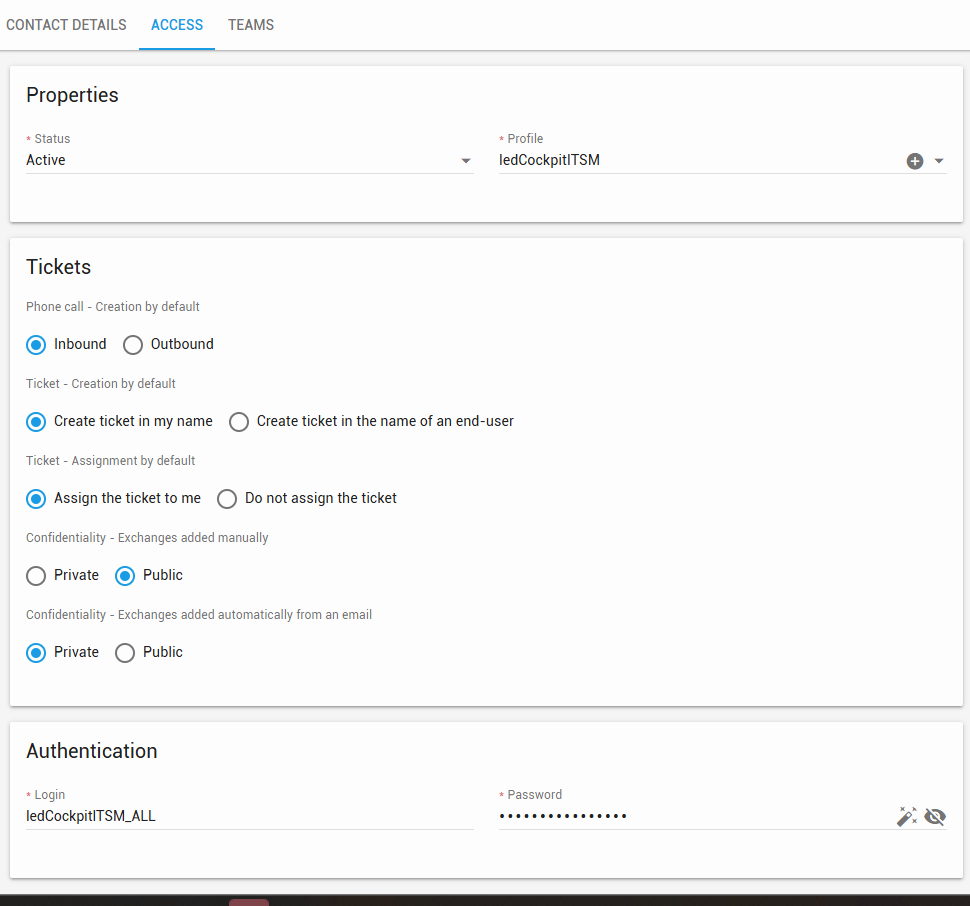970x906 pixels.
Task: Open the Teams tab
Action: coord(251,25)
